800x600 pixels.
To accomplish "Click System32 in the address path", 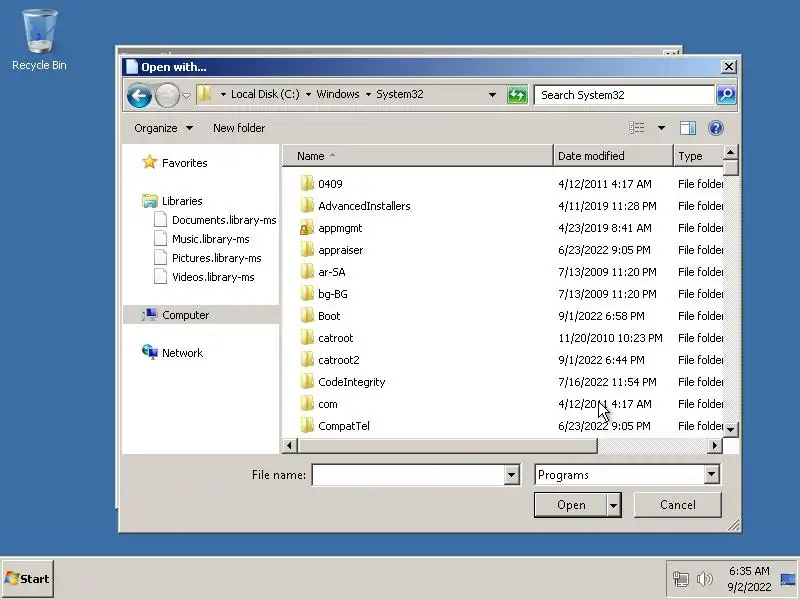I will pos(399,94).
